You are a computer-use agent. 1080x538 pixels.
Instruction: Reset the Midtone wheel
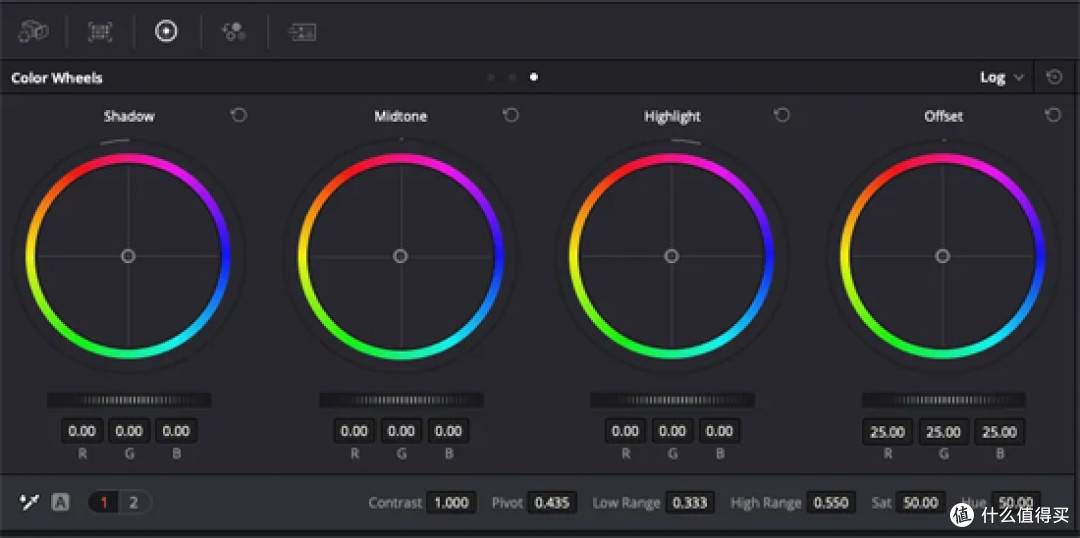pos(510,115)
